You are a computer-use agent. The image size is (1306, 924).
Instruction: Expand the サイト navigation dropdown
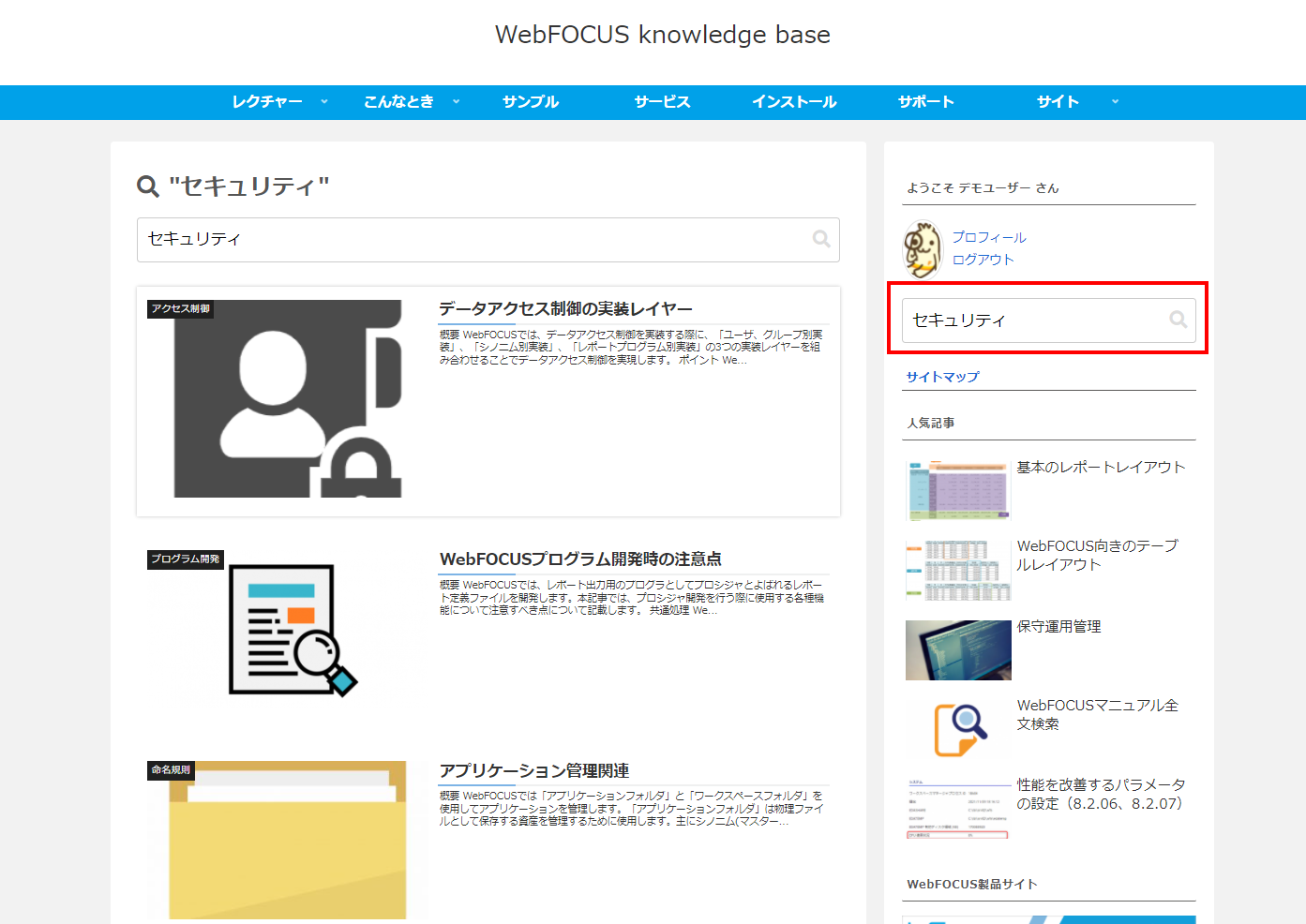click(x=1115, y=101)
